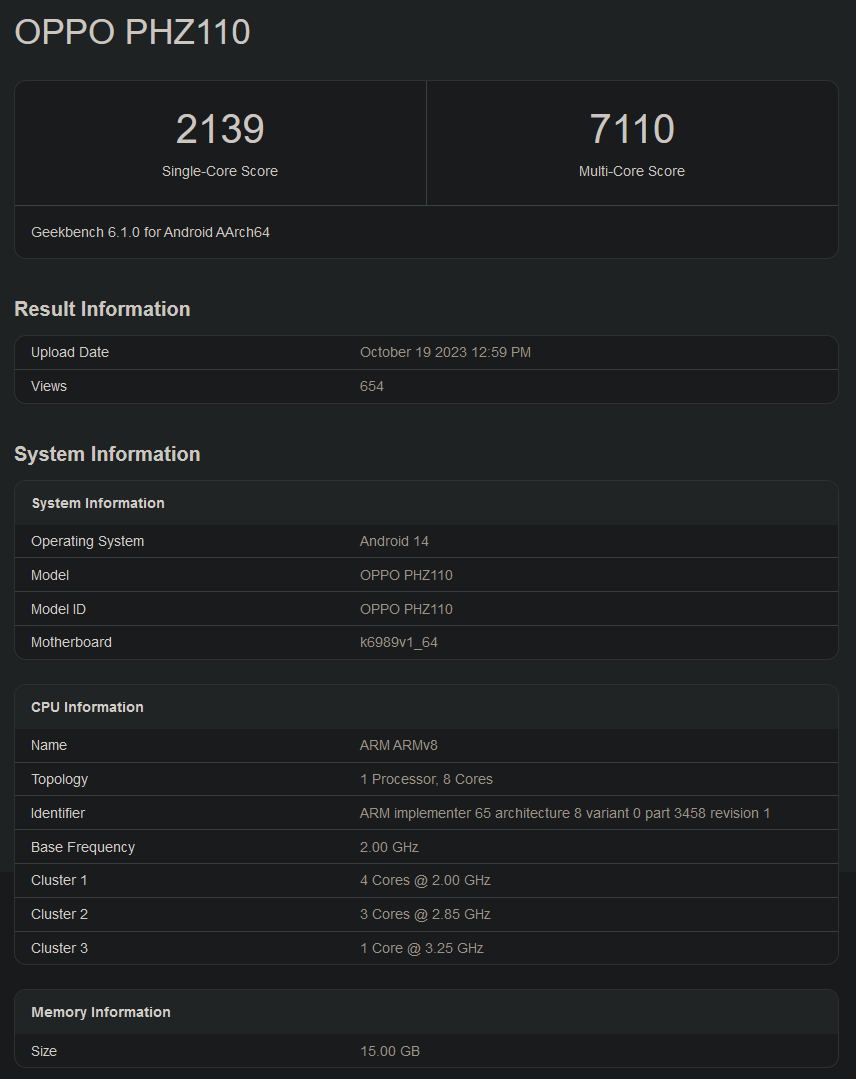Click the Memory Information table header
This screenshot has height=1079, width=856.
click(x=100, y=1012)
